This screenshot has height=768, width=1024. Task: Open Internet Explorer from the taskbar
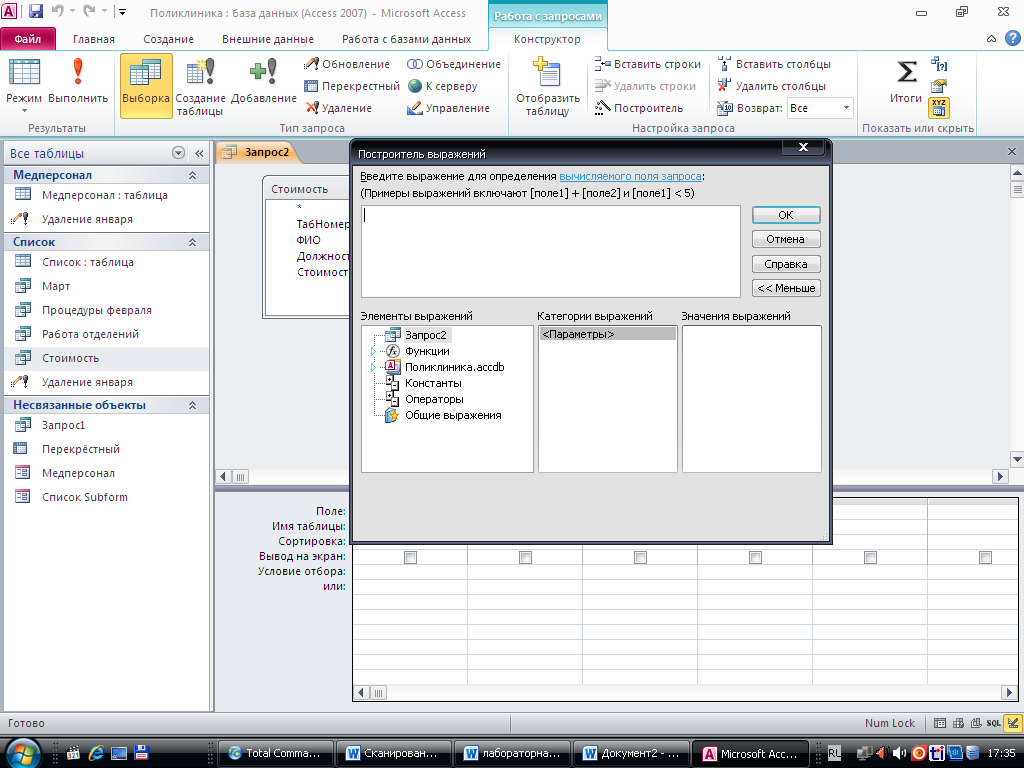96,753
